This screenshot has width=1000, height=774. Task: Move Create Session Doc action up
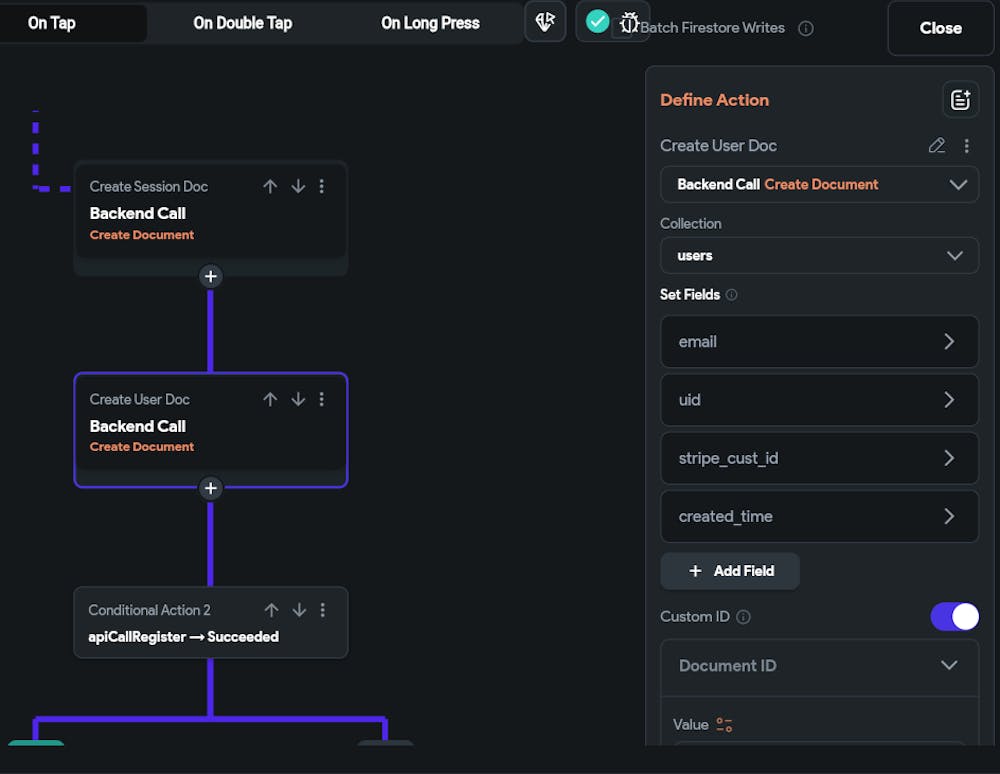click(x=270, y=186)
